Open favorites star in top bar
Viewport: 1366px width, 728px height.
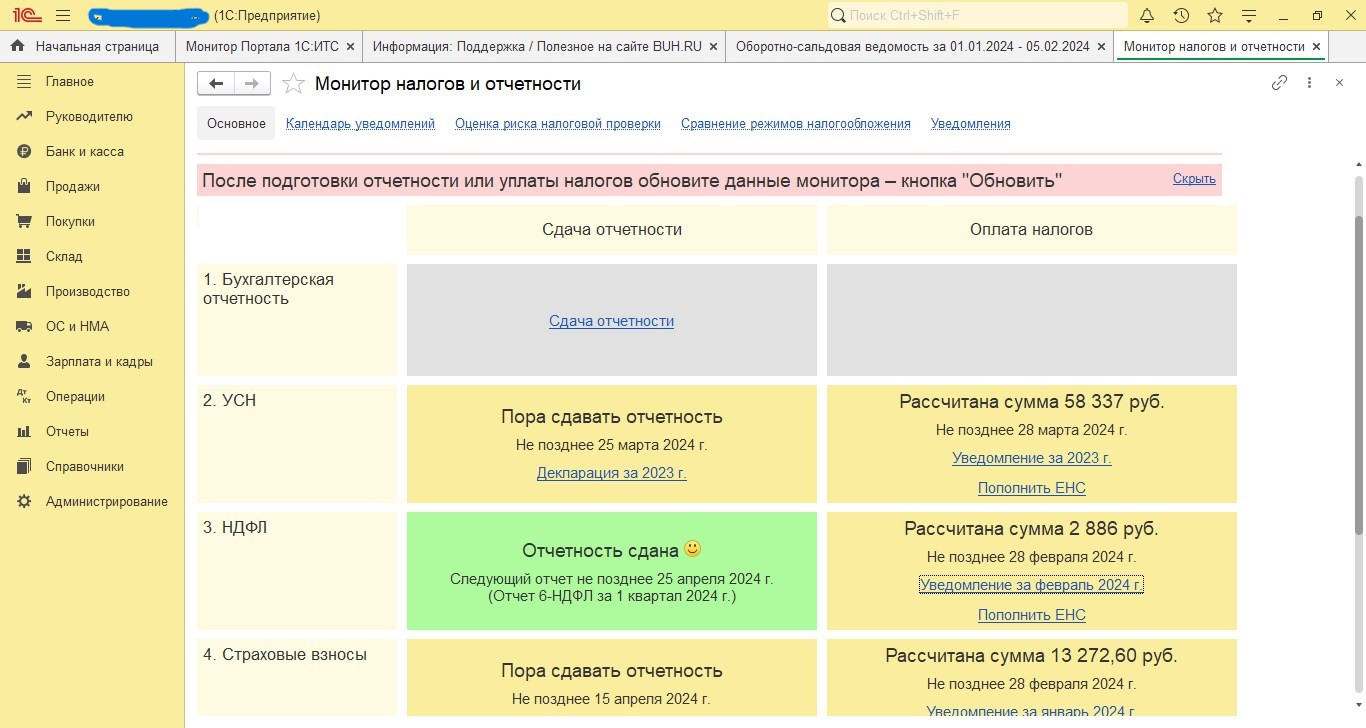(1215, 16)
